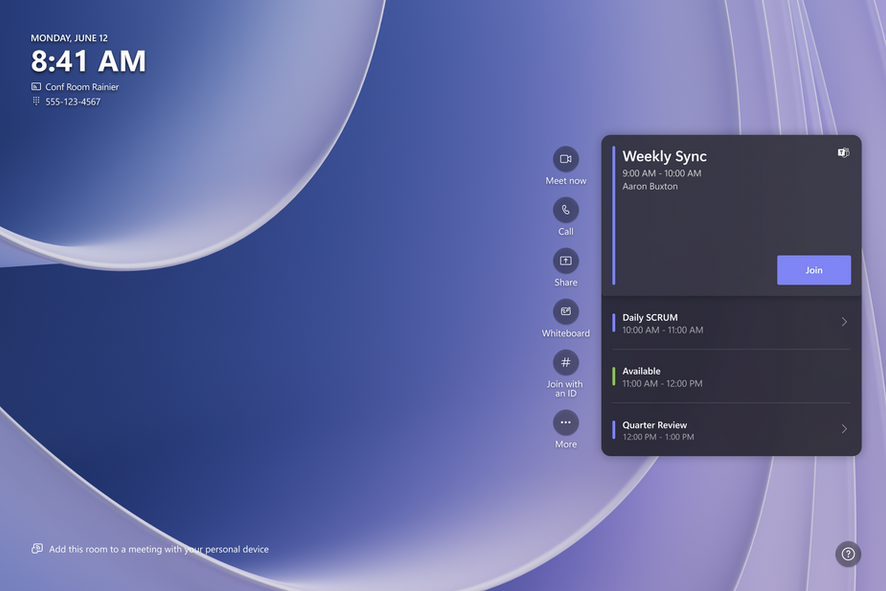Viewport: 886px width, 591px height.
Task: Click the Weekly Sync meeting title
Action: pos(664,157)
